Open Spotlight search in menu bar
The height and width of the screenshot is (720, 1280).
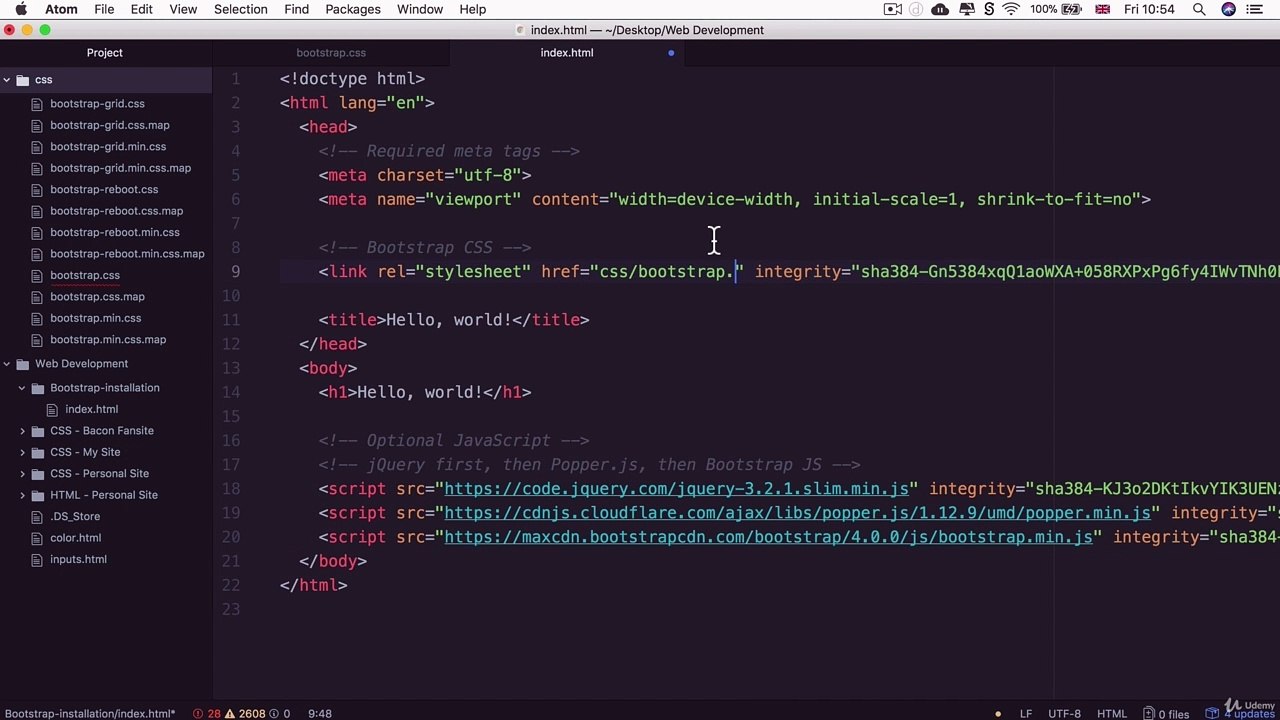[1199, 10]
